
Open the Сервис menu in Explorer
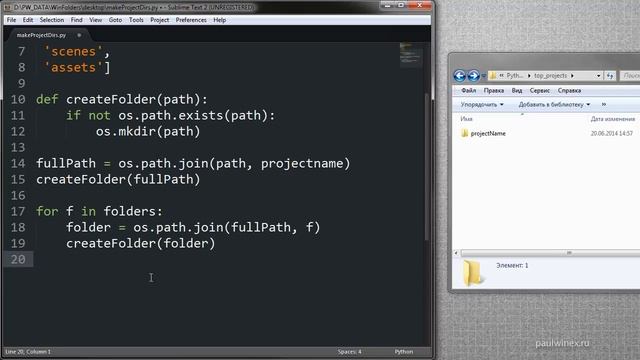[540, 91]
